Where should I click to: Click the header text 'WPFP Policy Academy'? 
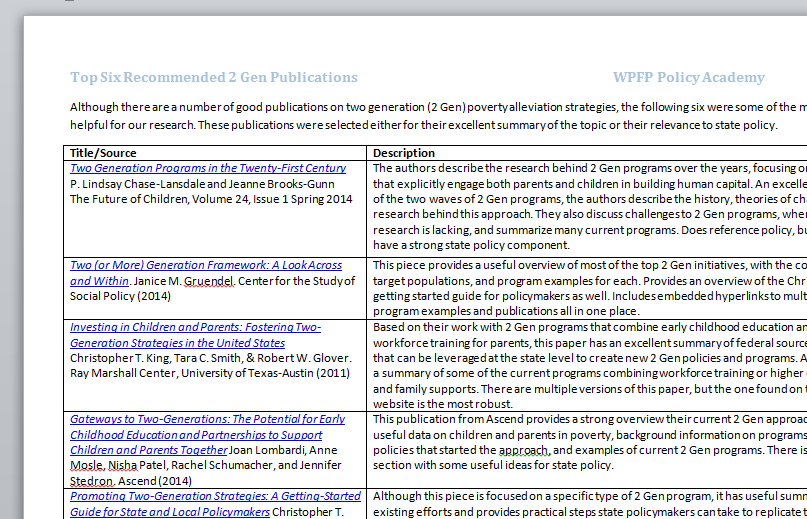click(x=689, y=77)
